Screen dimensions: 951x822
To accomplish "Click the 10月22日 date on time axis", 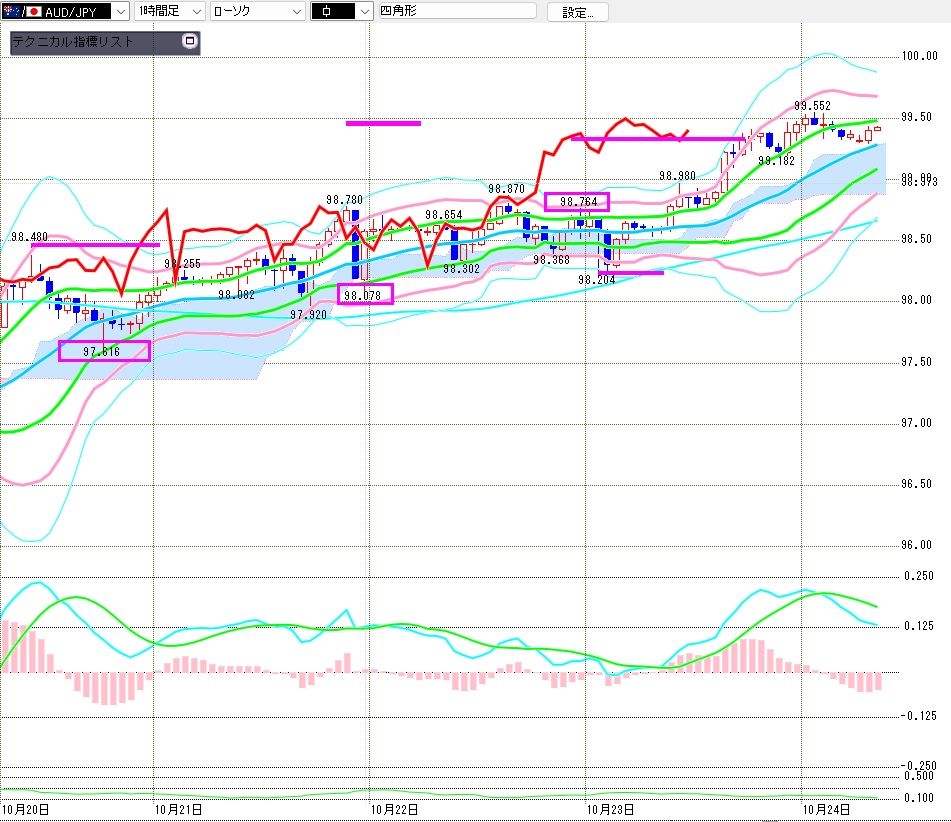I will [393, 808].
